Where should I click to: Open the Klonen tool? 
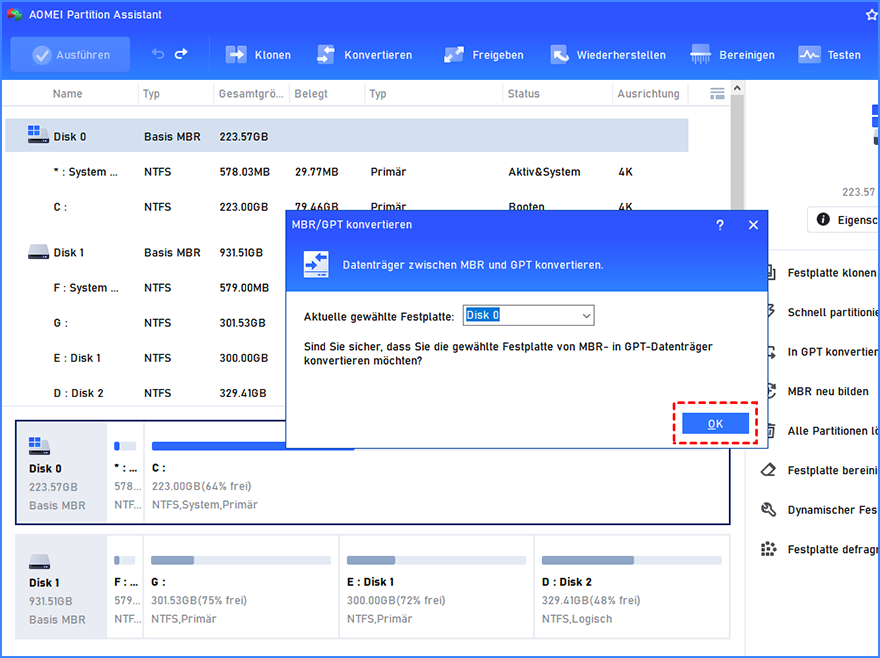tap(258, 55)
